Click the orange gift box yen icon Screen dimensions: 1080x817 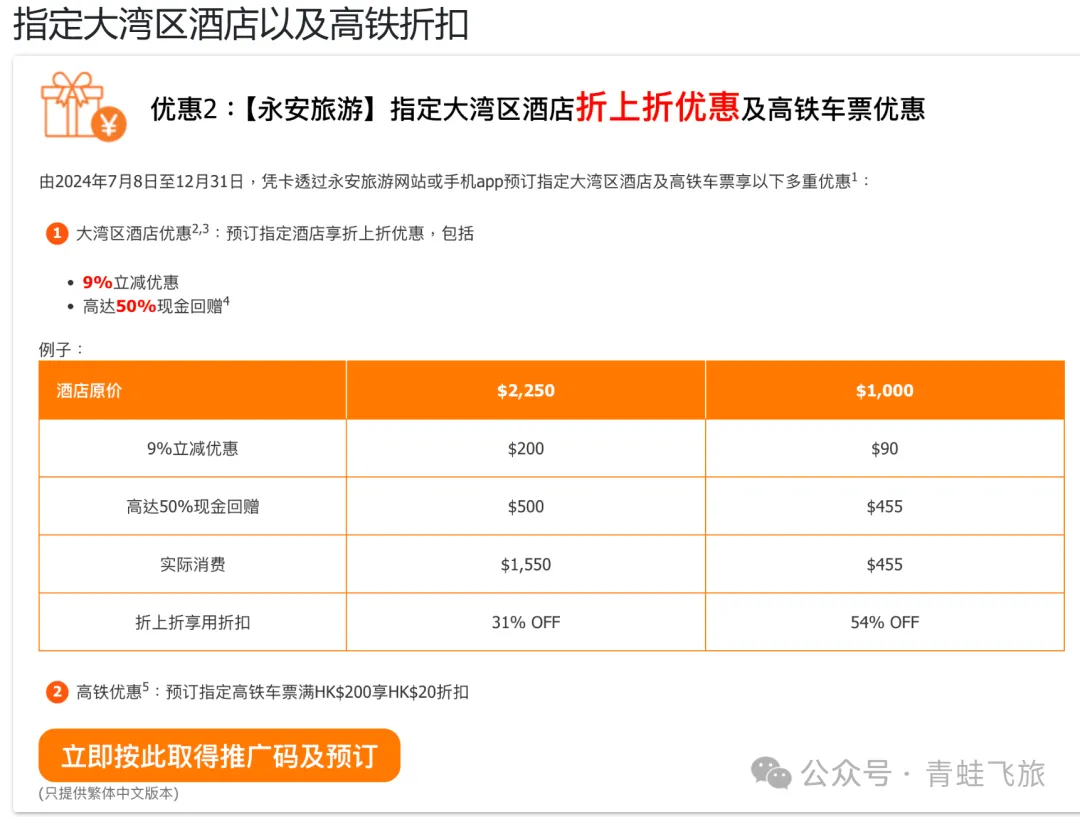click(x=83, y=107)
